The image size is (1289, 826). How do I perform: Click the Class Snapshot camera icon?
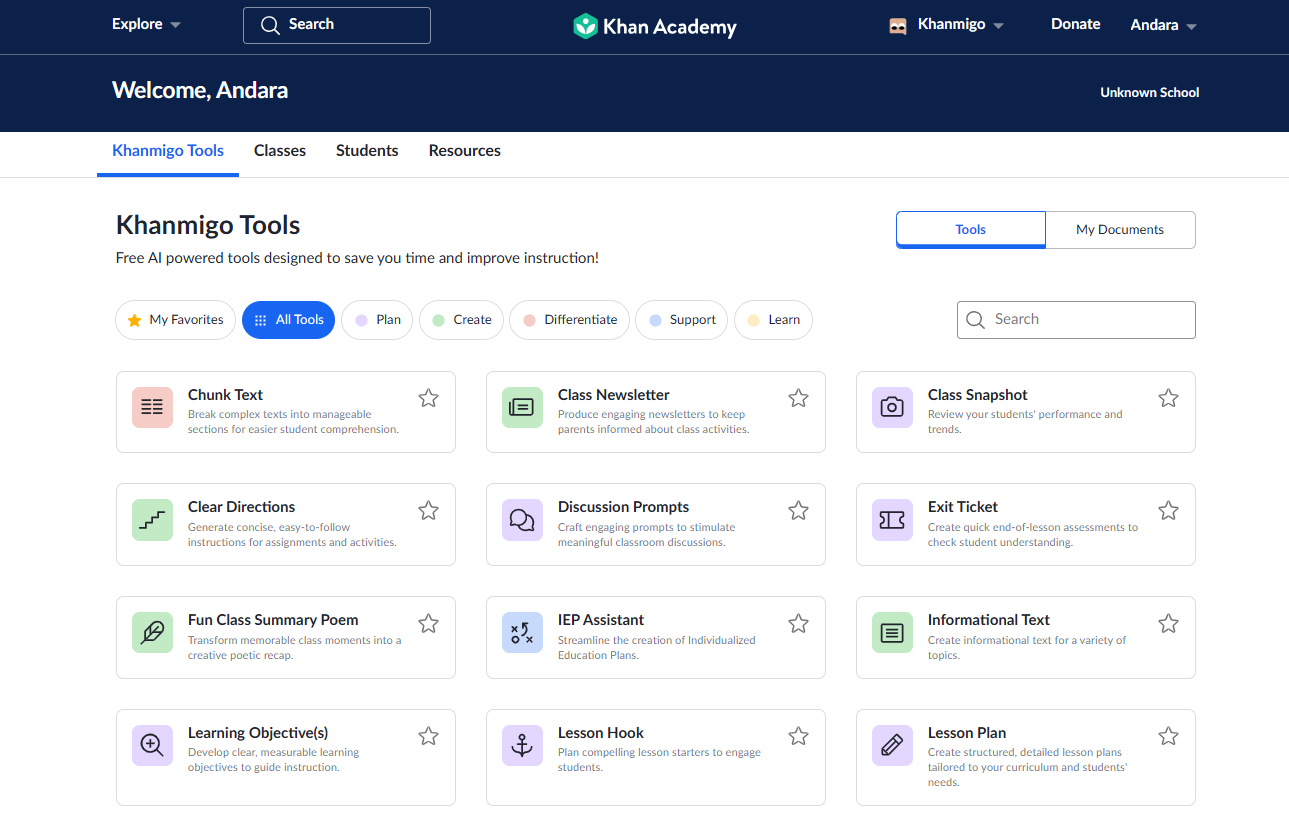892,407
